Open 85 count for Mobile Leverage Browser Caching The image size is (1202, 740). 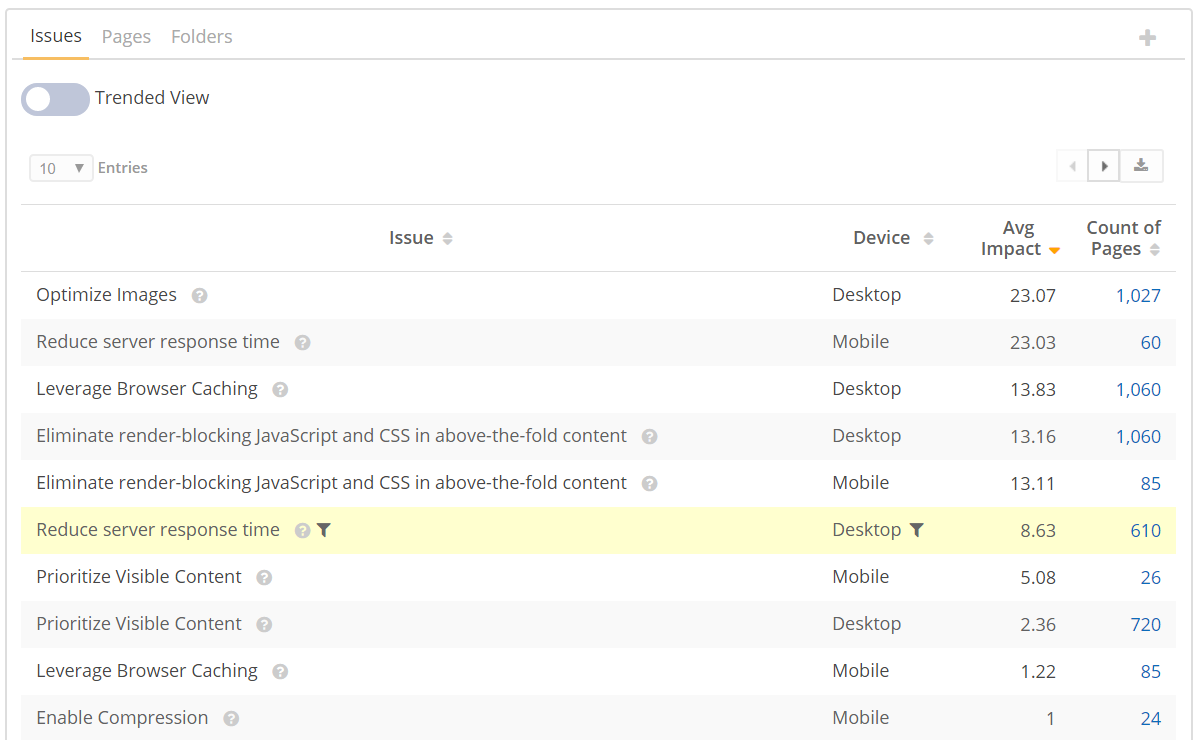1151,672
